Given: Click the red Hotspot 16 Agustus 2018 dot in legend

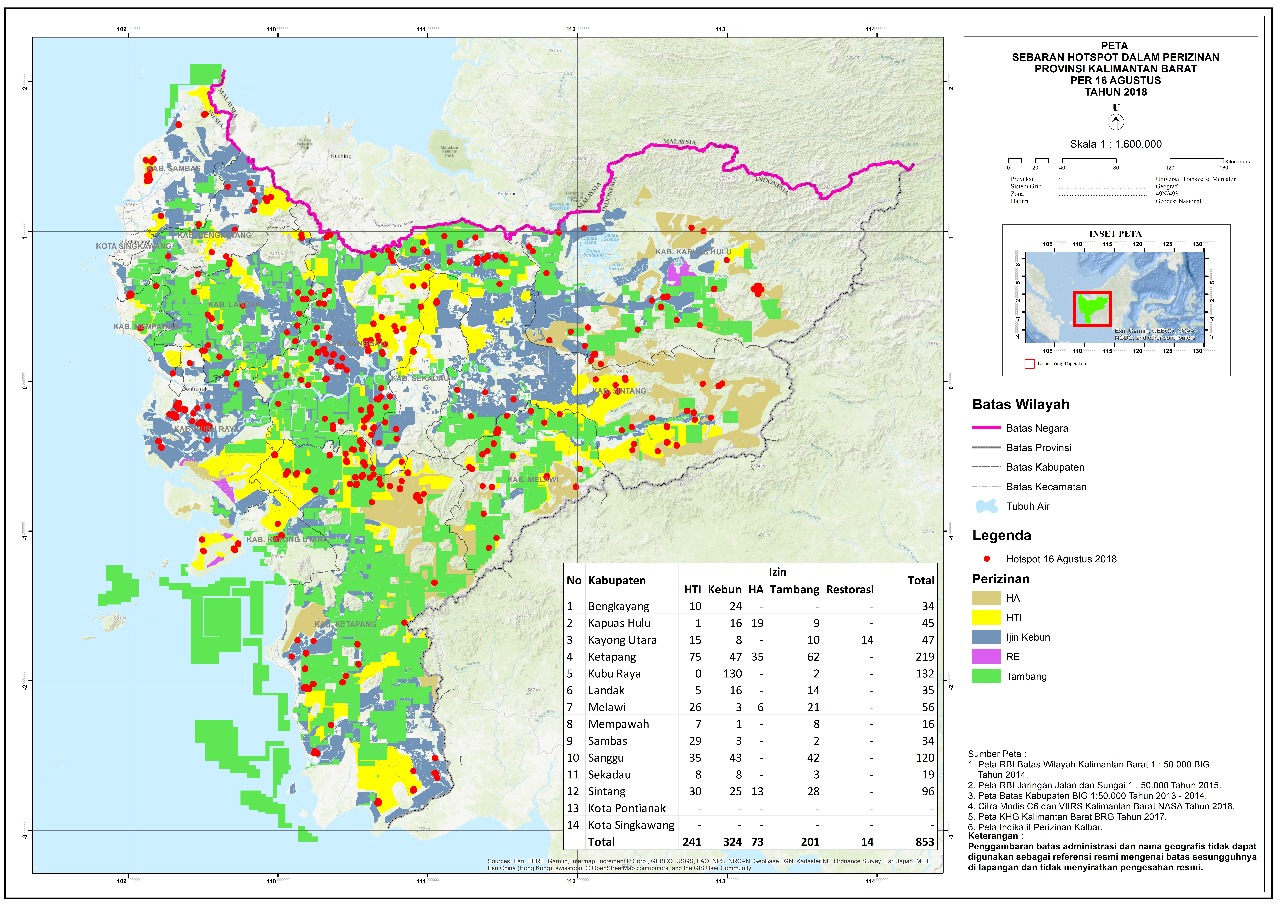Looking at the screenshot, I should [x=987, y=558].
